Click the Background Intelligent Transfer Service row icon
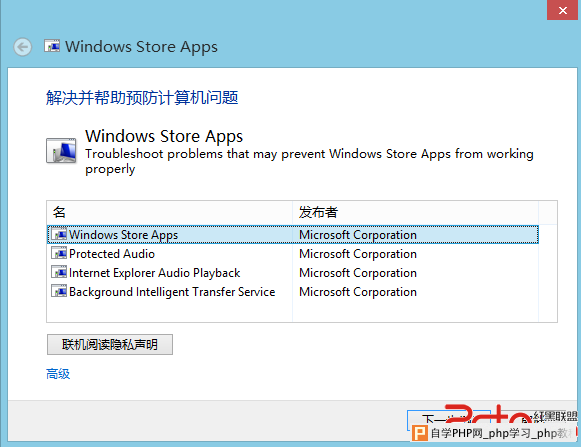Screen dimensions: 581x447 (x=59, y=291)
